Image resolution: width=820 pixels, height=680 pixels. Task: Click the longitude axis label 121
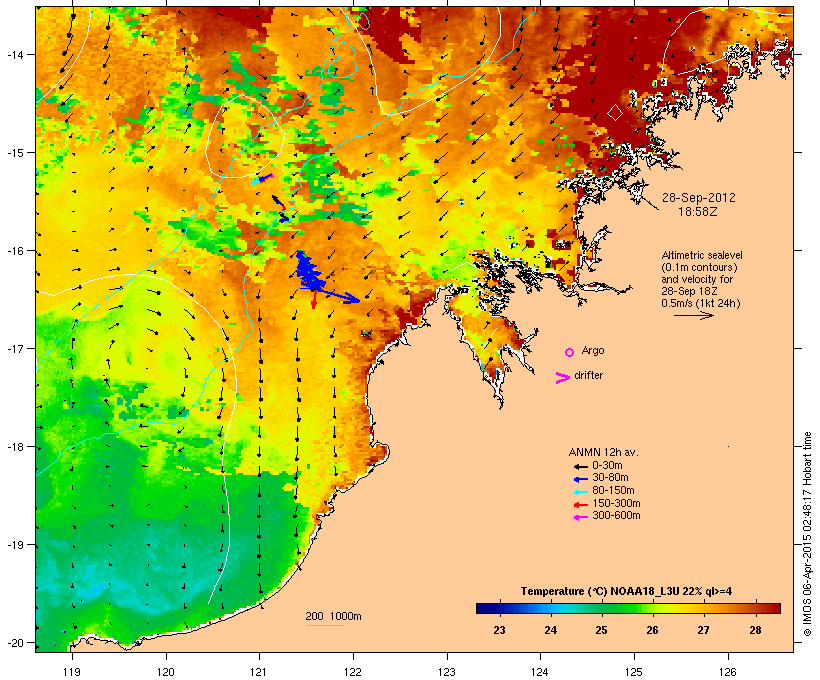point(259,672)
